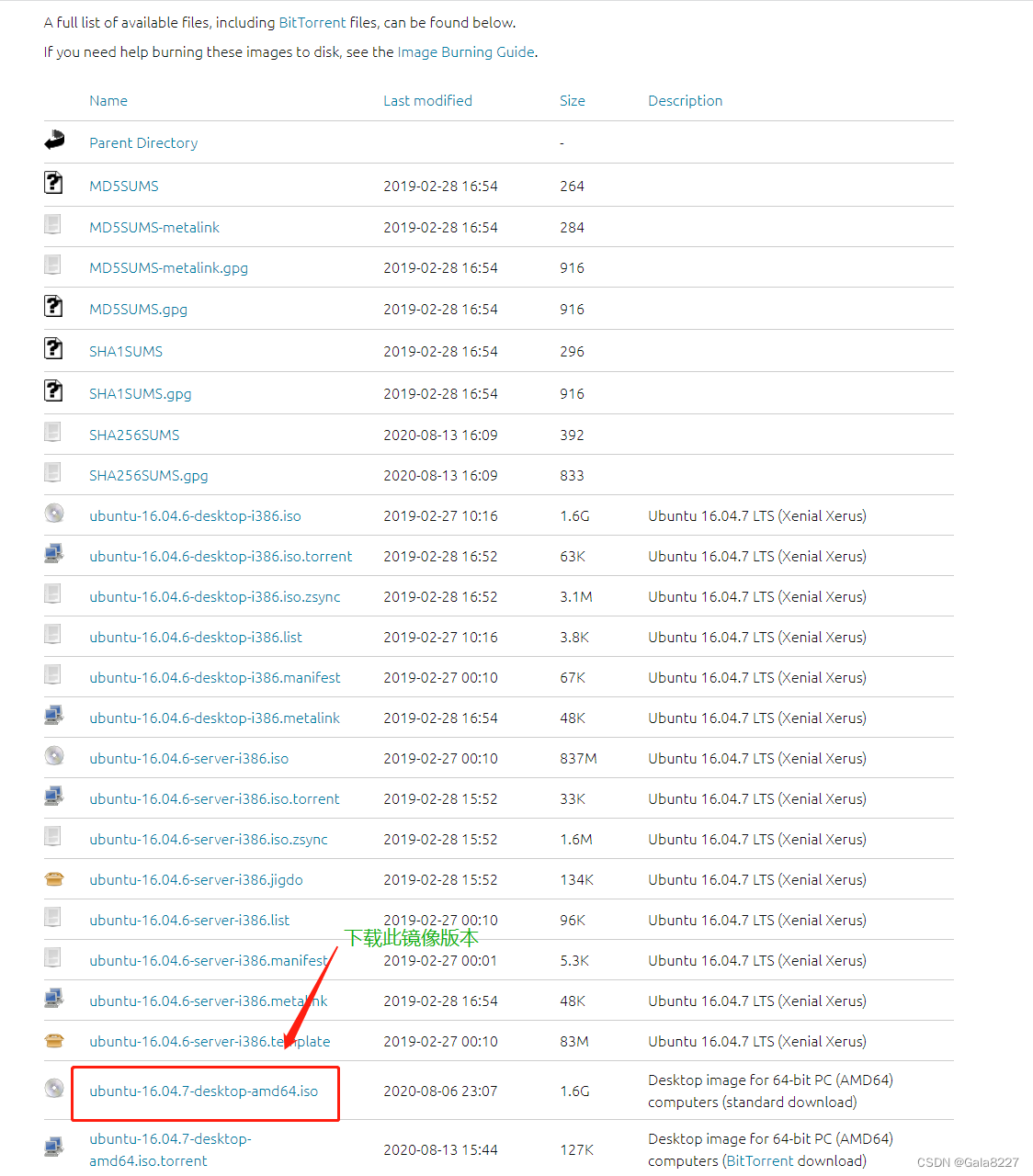The width and height of the screenshot is (1033, 1176).
Task: Click the document icon for server-i386.manifest
Action: click(x=53, y=957)
